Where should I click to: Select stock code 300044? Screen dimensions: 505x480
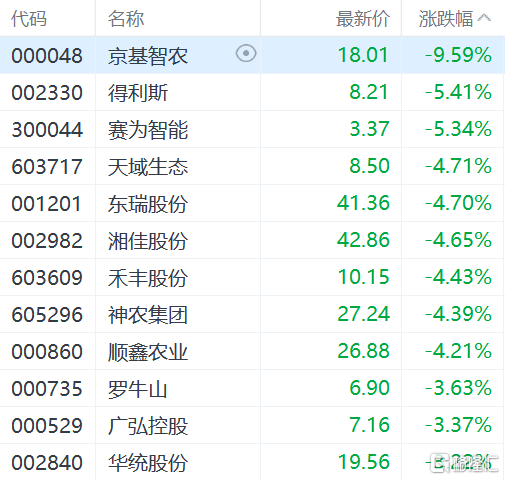click(47, 129)
